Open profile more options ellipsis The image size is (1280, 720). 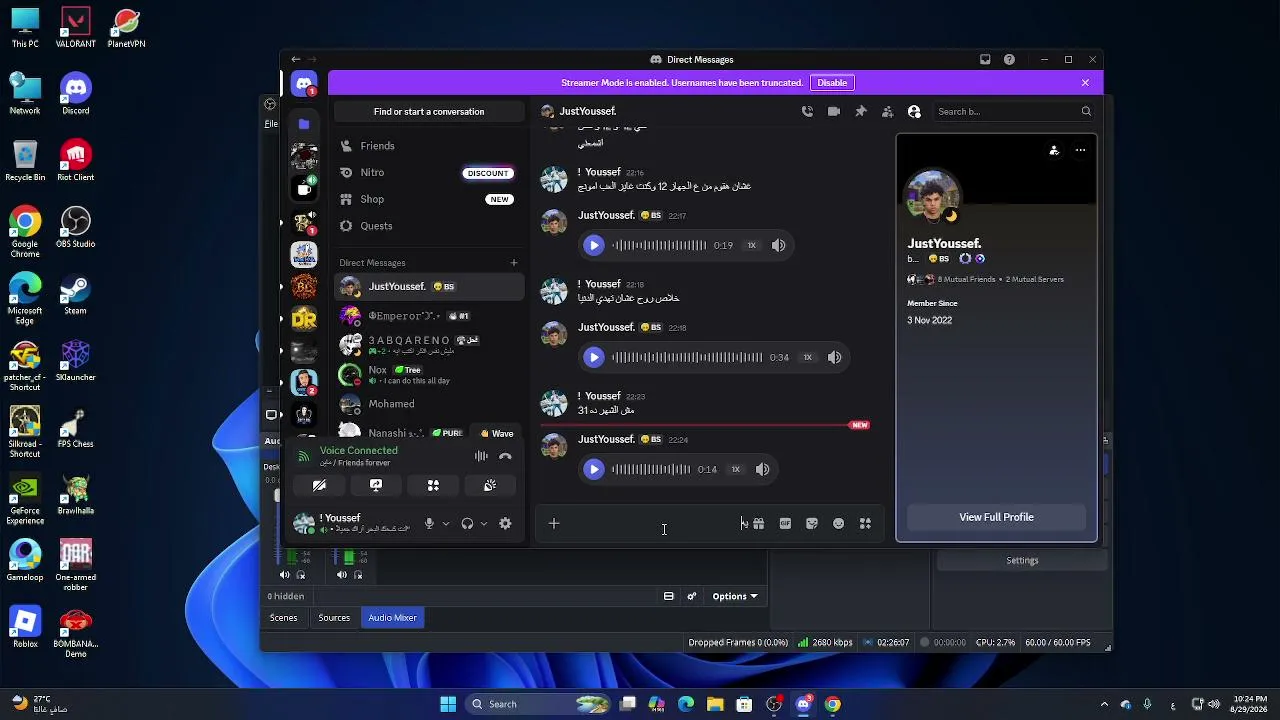(1080, 150)
